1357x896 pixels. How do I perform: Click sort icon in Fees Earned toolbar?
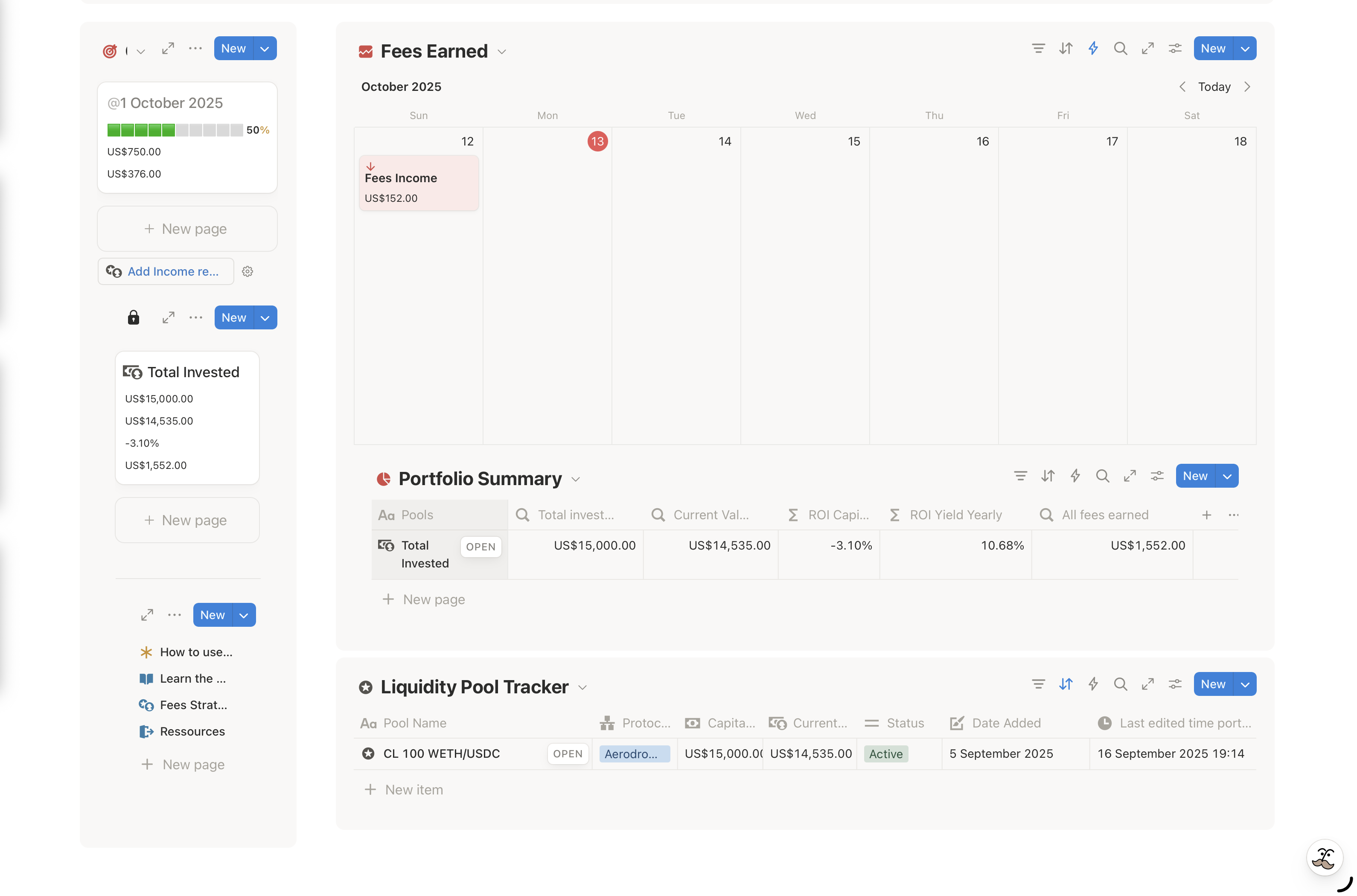1066,49
